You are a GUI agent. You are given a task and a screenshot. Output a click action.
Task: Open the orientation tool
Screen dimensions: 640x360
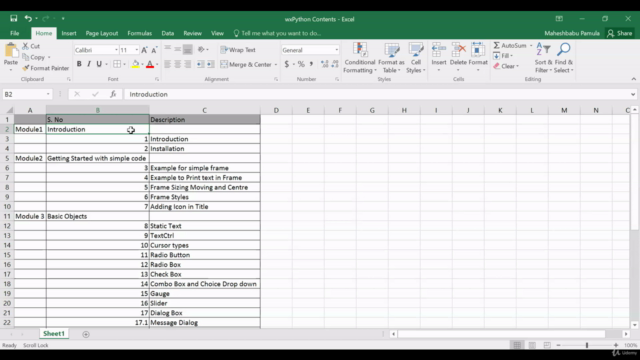tap(201, 50)
